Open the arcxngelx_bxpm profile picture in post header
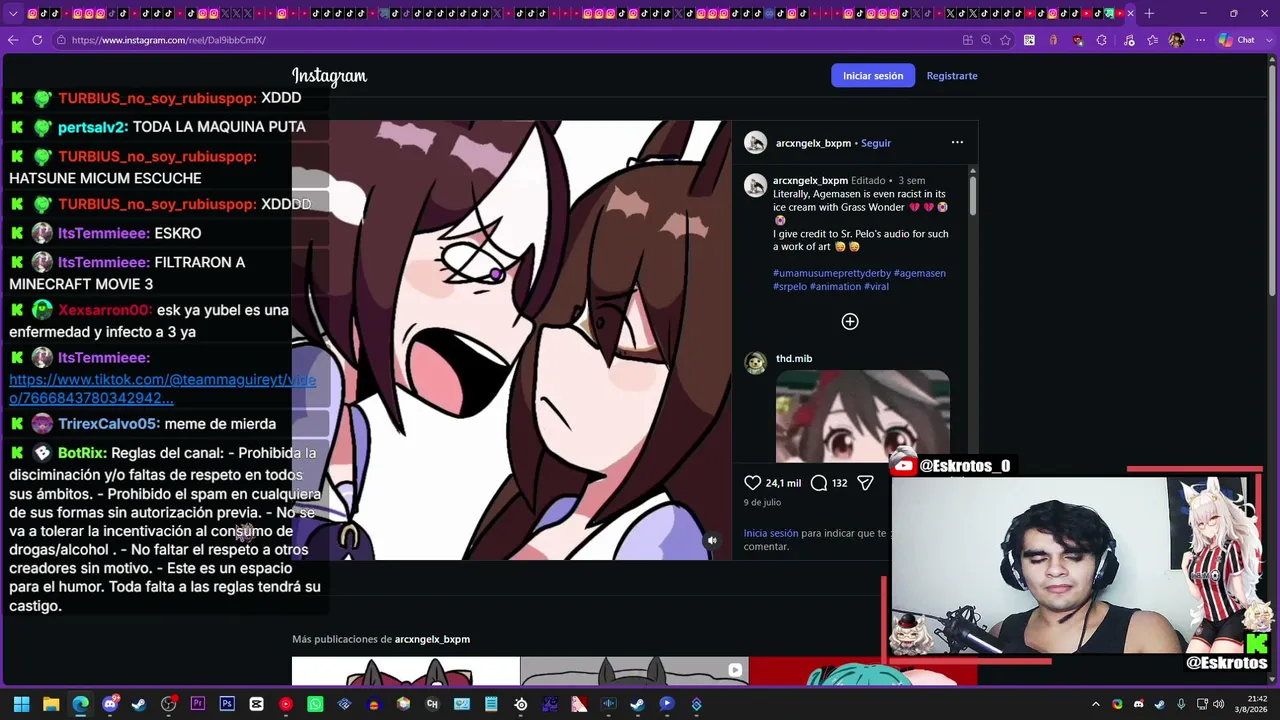The height and width of the screenshot is (720, 1280). [755, 142]
